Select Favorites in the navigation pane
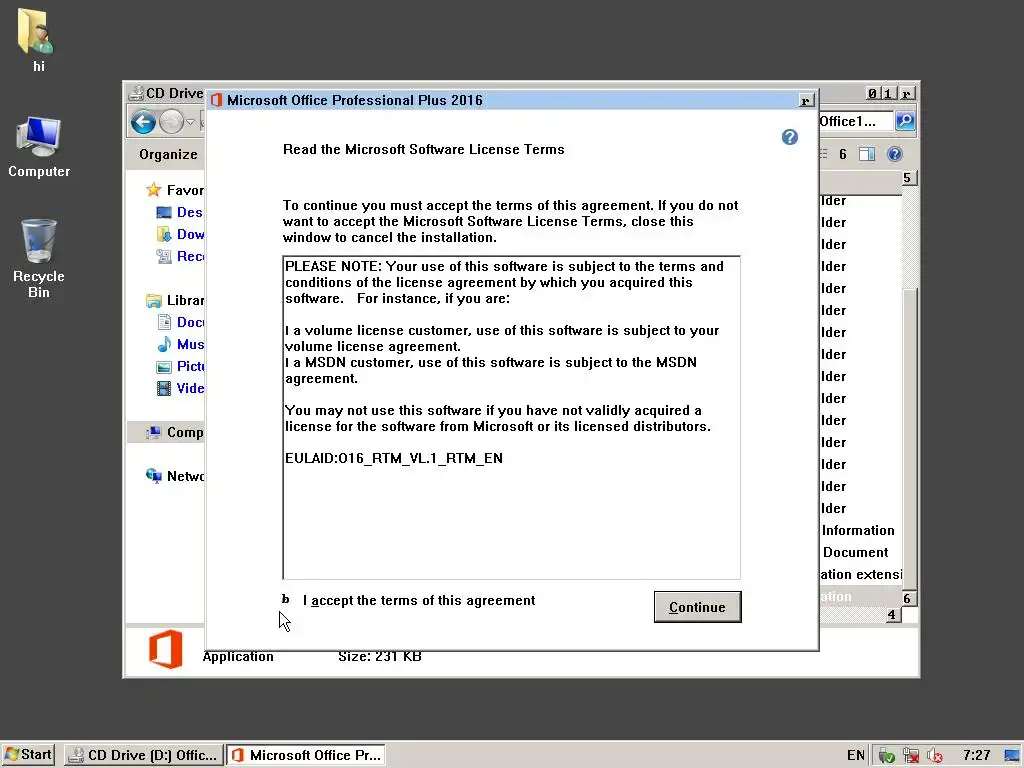This screenshot has height=768, width=1024. 175,190
